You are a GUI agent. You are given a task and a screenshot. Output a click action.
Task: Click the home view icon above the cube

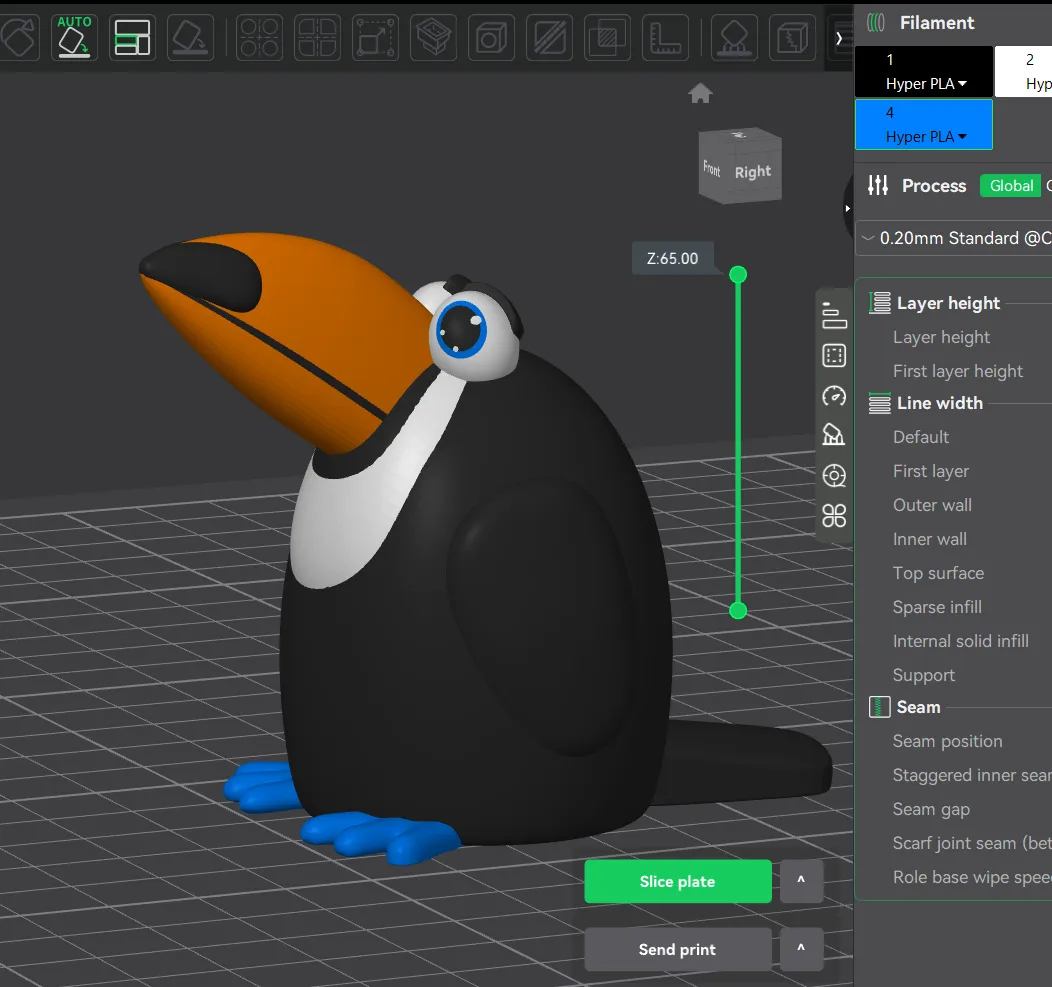tap(700, 93)
